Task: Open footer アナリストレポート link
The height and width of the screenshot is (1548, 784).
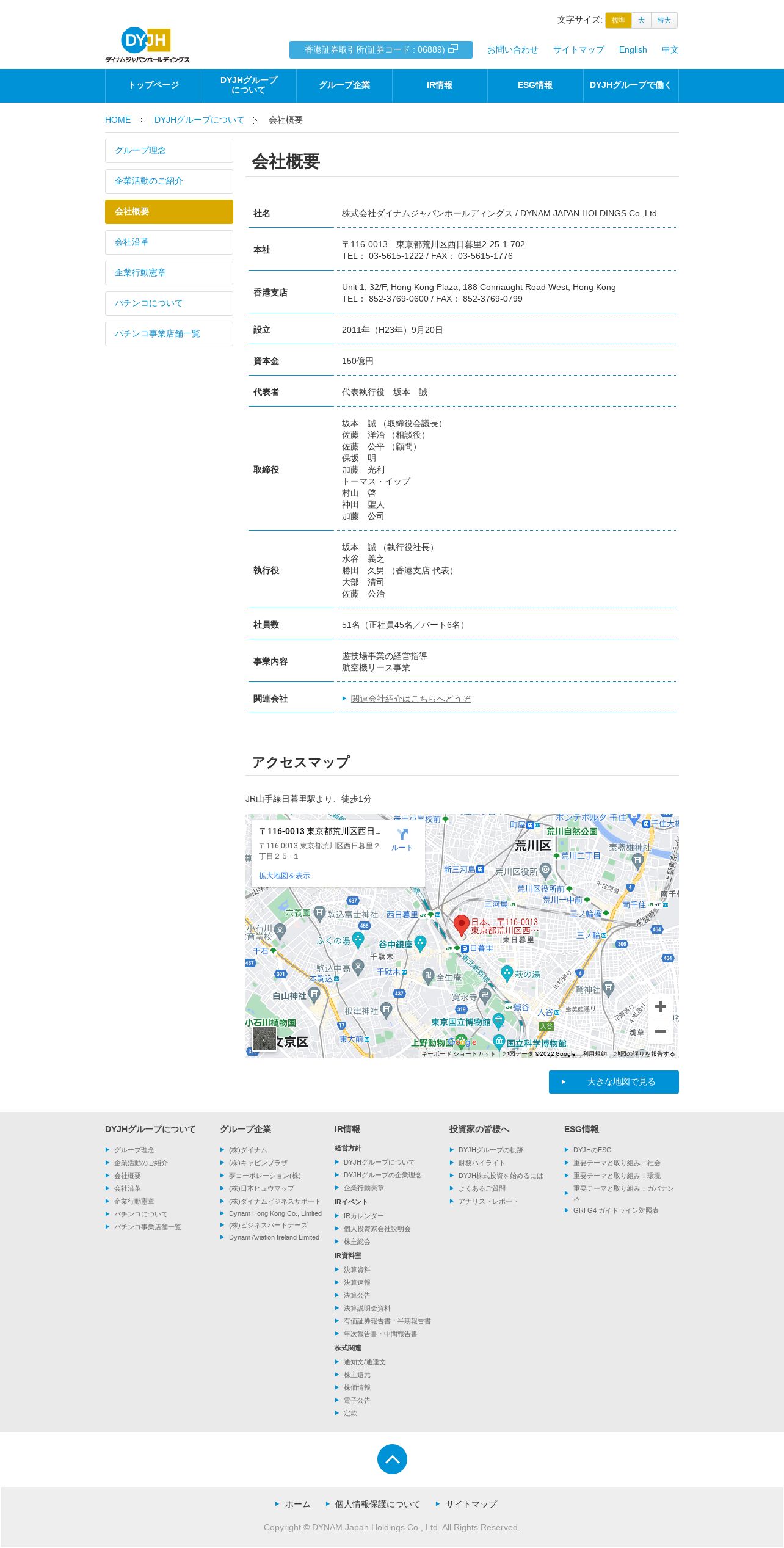Action: 488,1201
